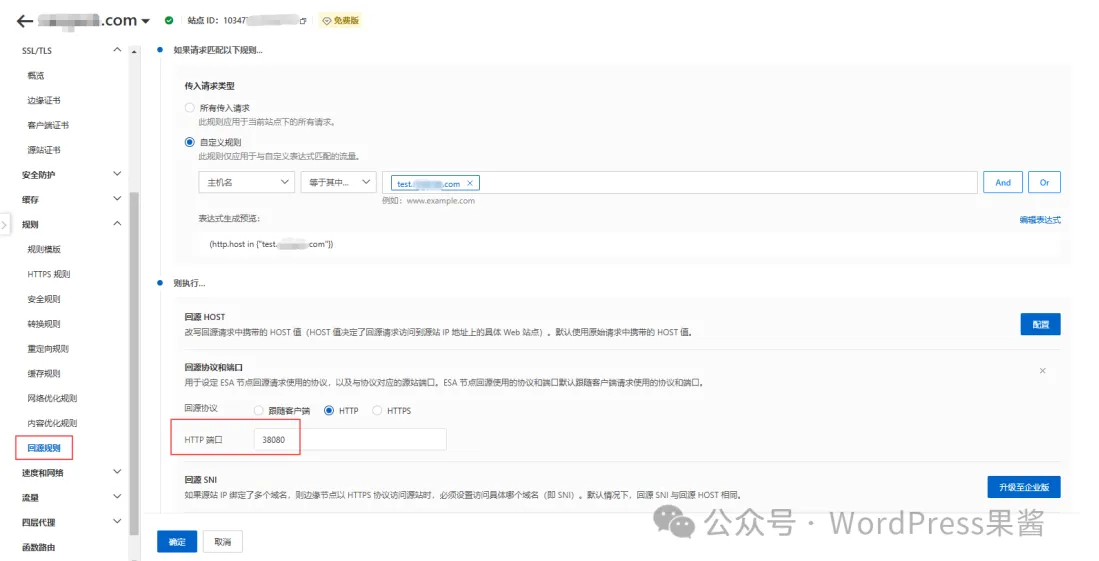Viewport: 1099px width, 561px height.
Task: Close the 回源协议和端口 section with X
Action: (1042, 370)
